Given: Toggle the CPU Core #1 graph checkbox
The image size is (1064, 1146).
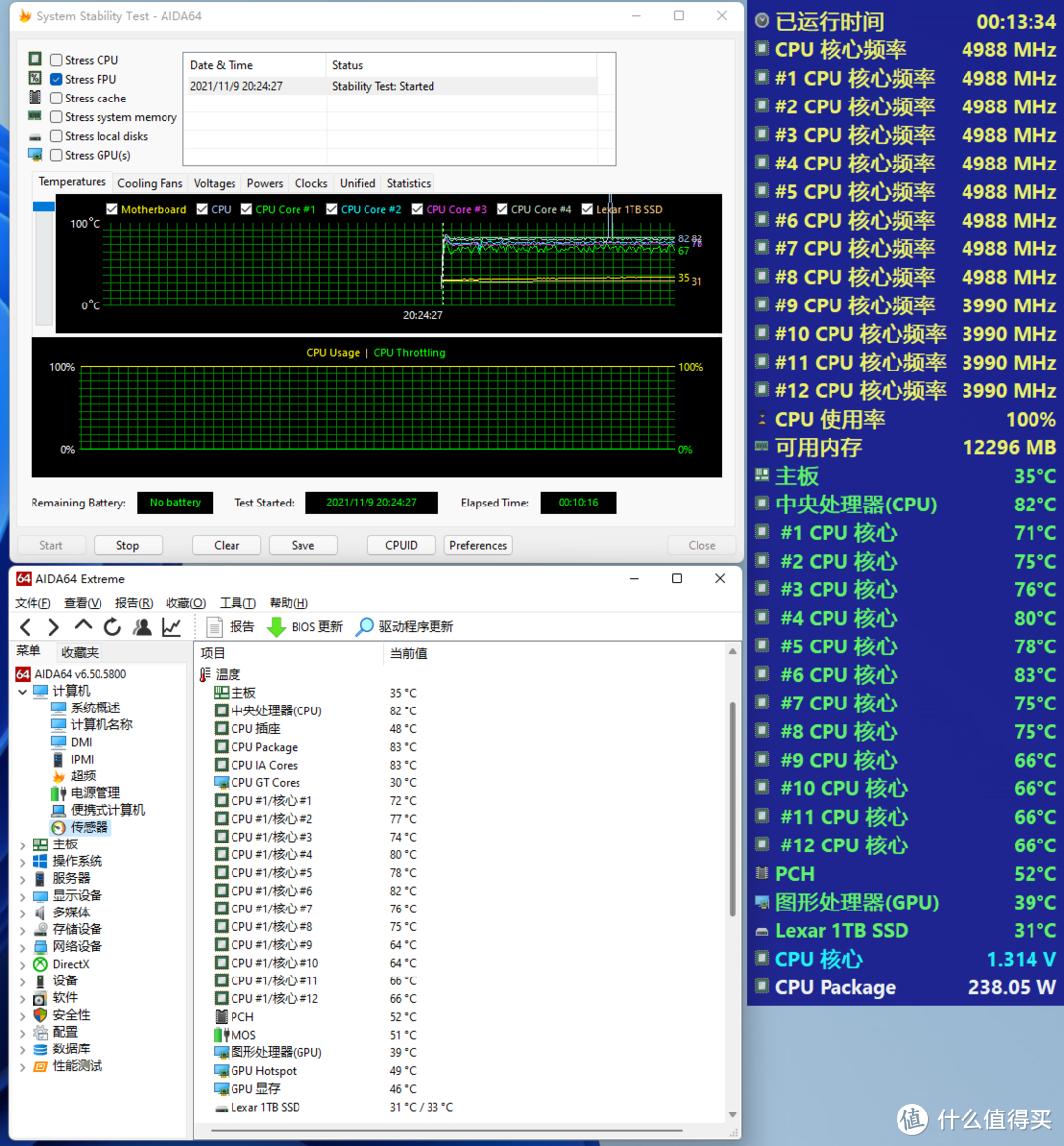Looking at the screenshot, I should pos(247,209).
